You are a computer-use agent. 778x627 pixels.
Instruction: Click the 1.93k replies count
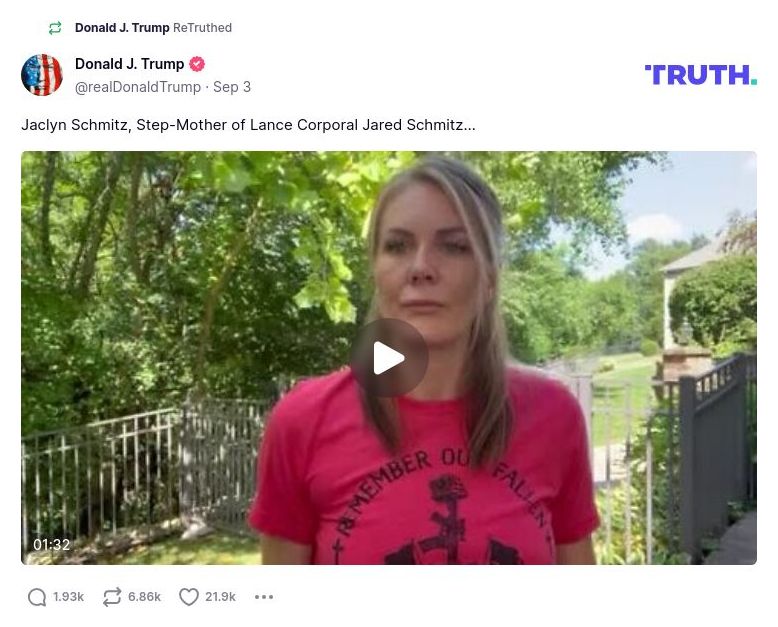coord(68,597)
